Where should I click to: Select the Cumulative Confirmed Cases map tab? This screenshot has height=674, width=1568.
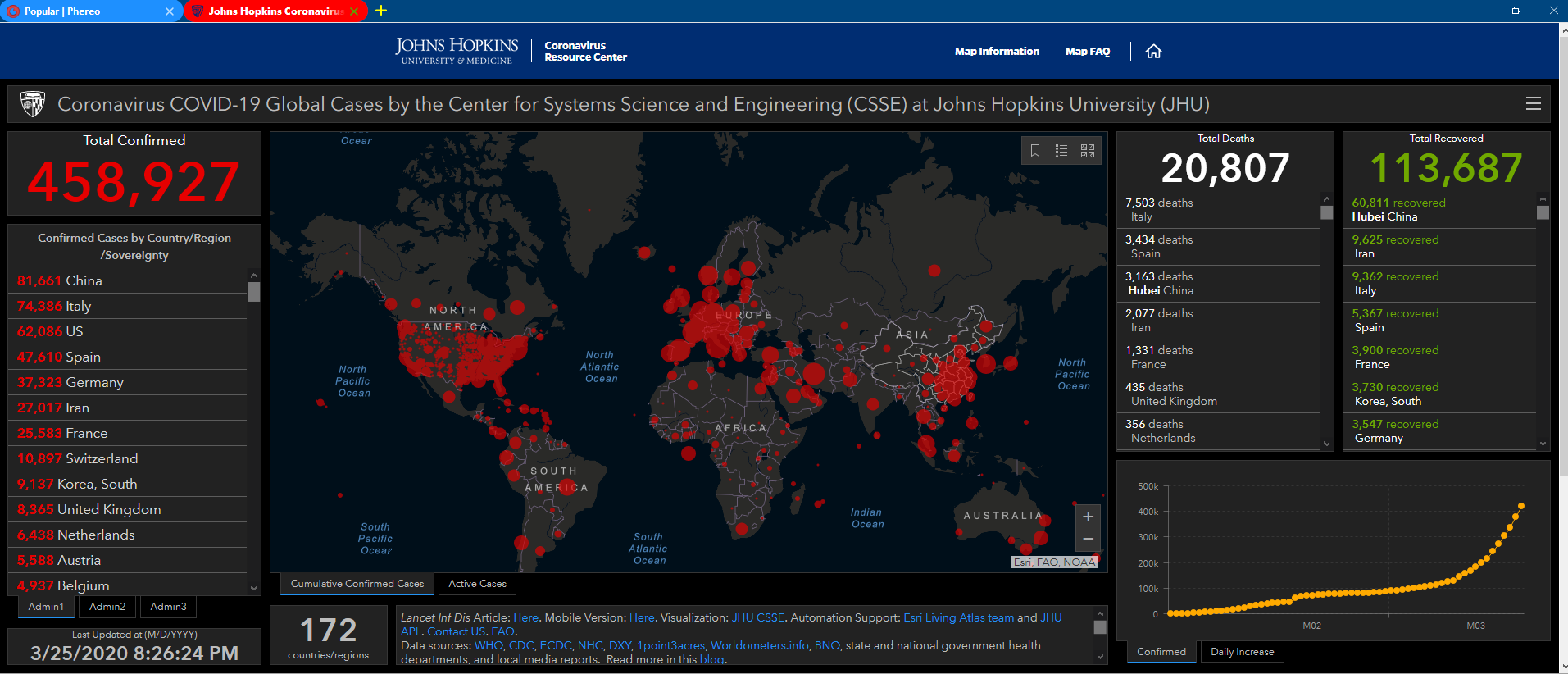357,584
